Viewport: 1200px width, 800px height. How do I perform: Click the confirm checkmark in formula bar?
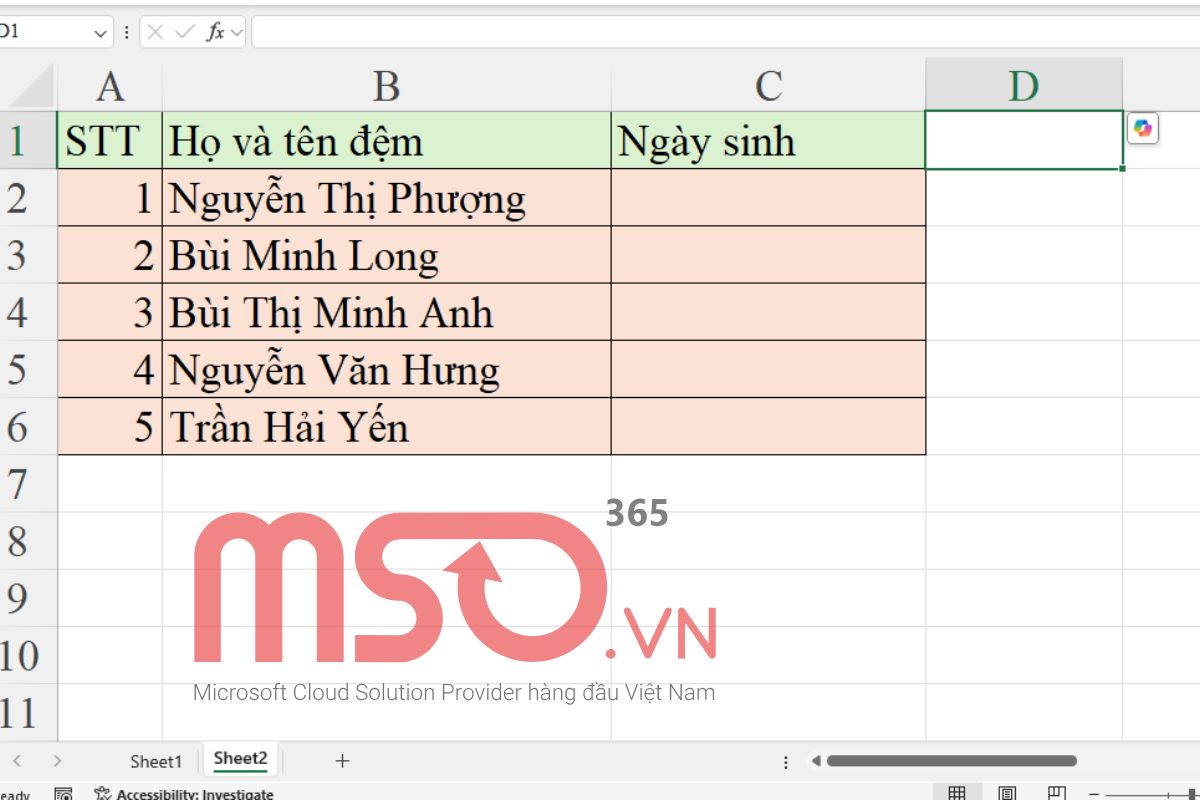184,32
